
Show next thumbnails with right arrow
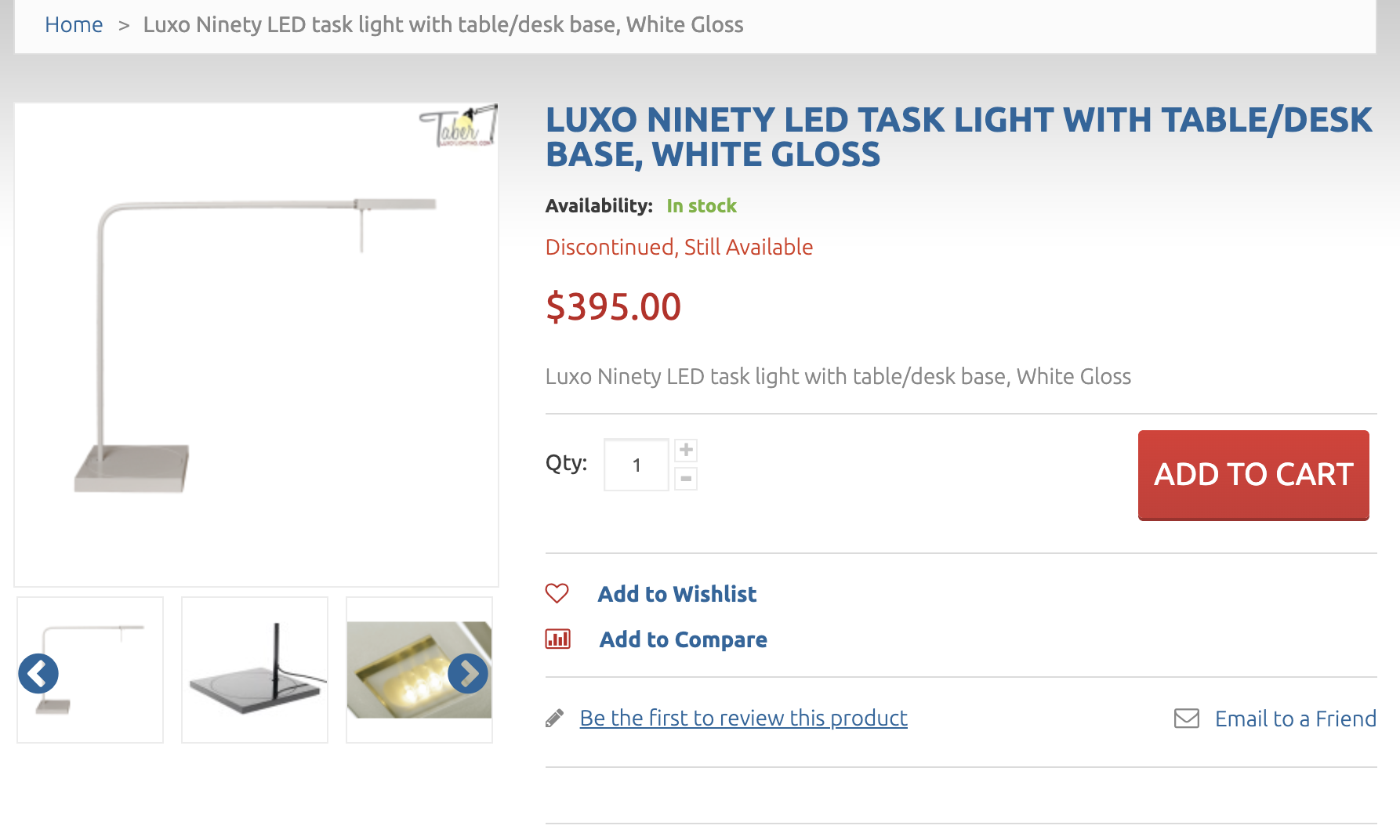[468, 674]
